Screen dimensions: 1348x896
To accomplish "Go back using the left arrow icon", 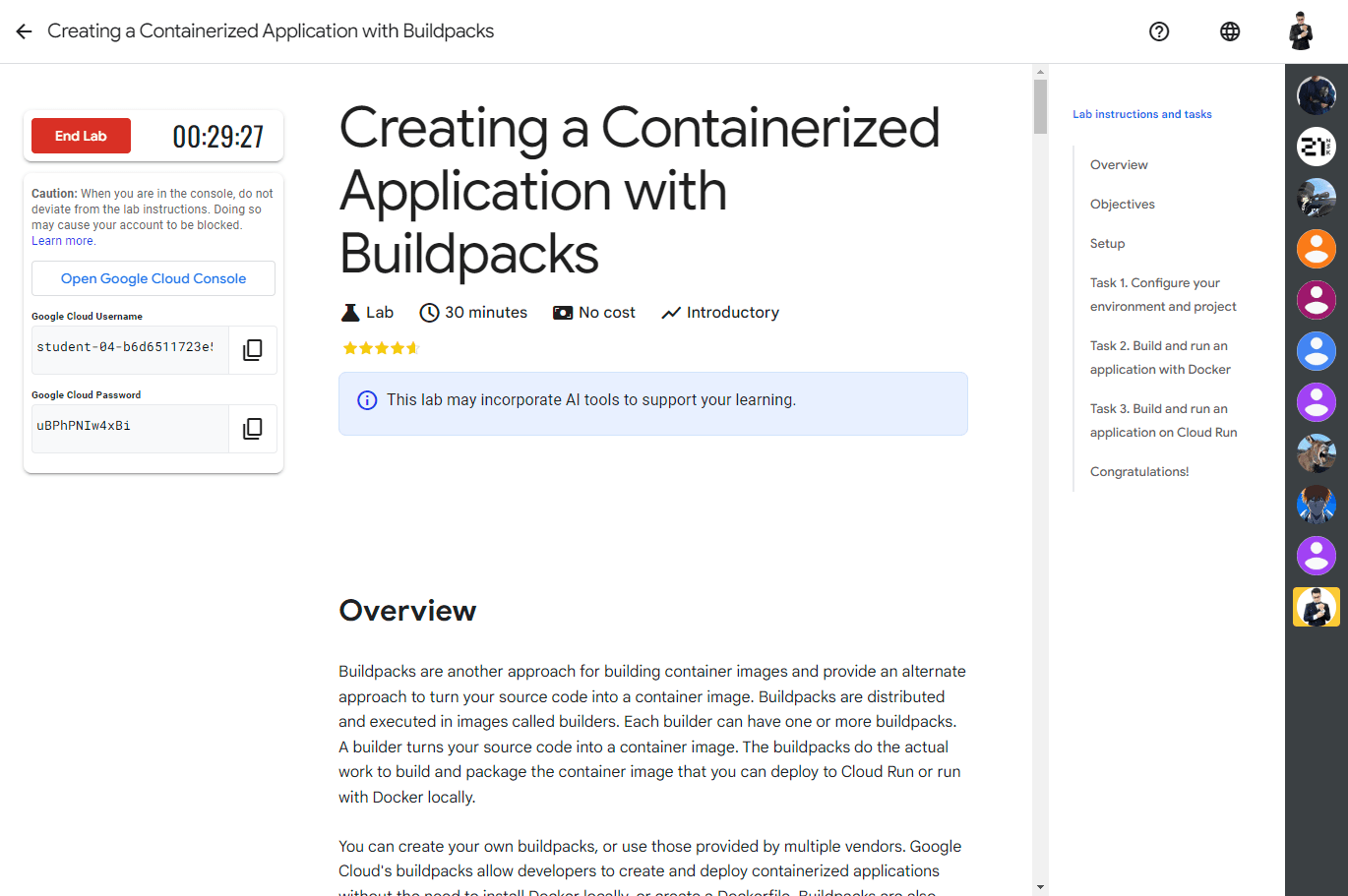I will pyautogui.click(x=24, y=31).
